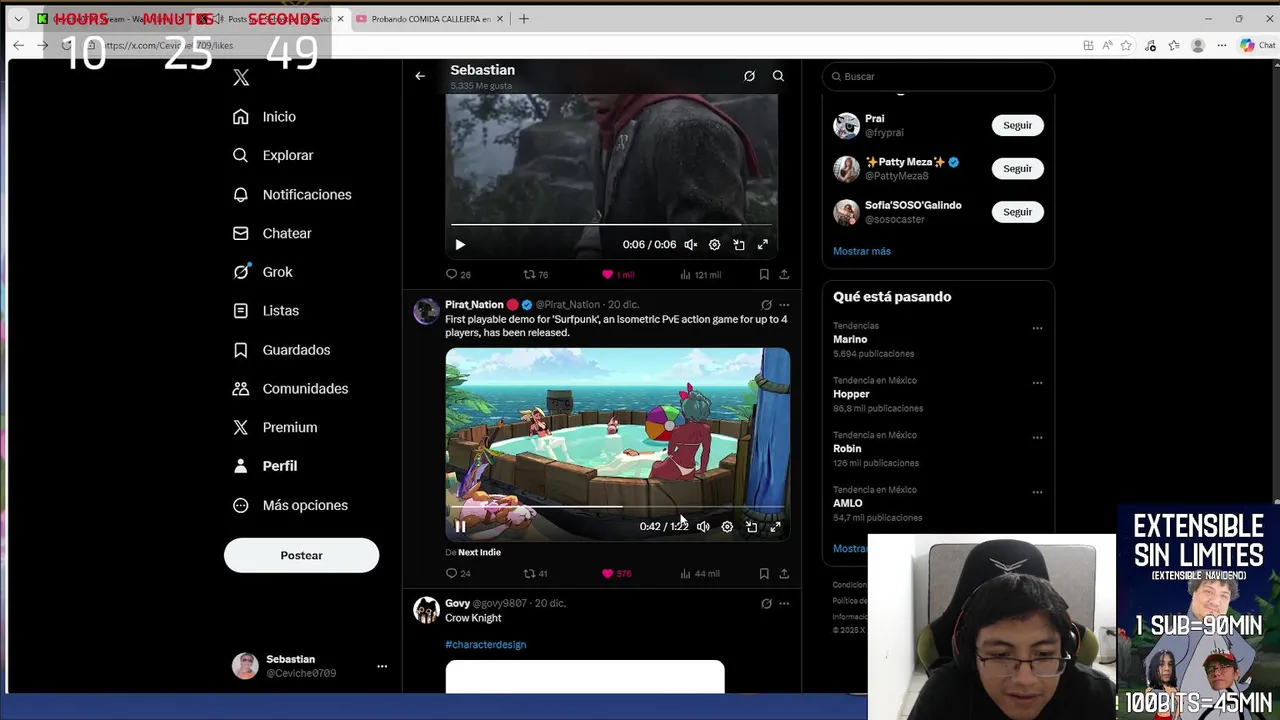Bookmark the Pirat_Nation post

[764, 573]
